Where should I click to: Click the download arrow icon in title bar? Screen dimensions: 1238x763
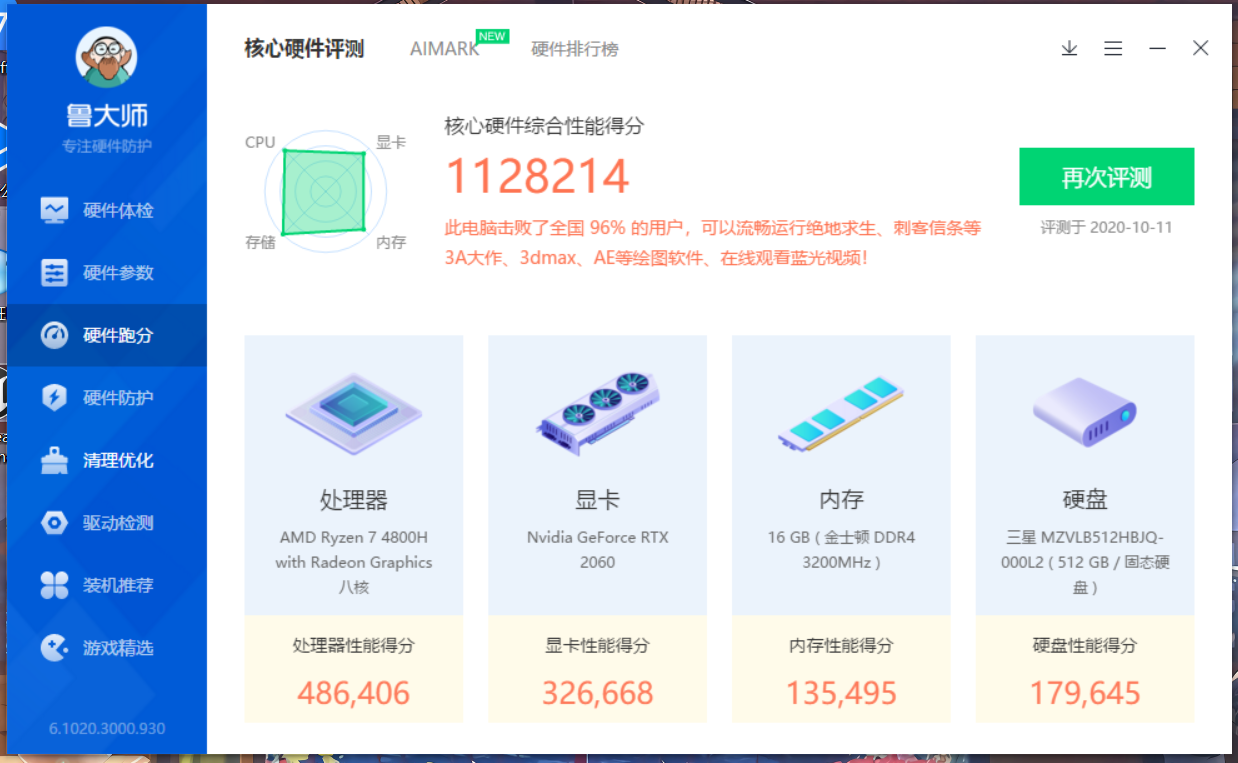pyautogui.click(x=1069, y=48)
